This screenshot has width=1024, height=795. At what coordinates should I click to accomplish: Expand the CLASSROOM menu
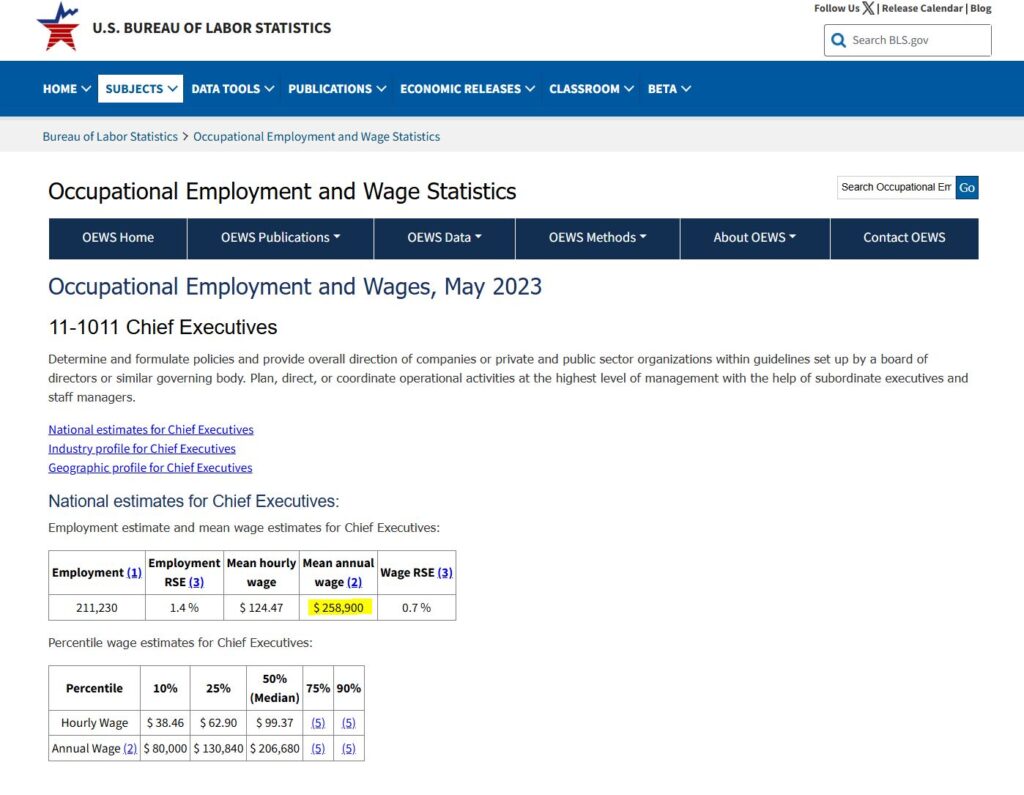point(591,89)
